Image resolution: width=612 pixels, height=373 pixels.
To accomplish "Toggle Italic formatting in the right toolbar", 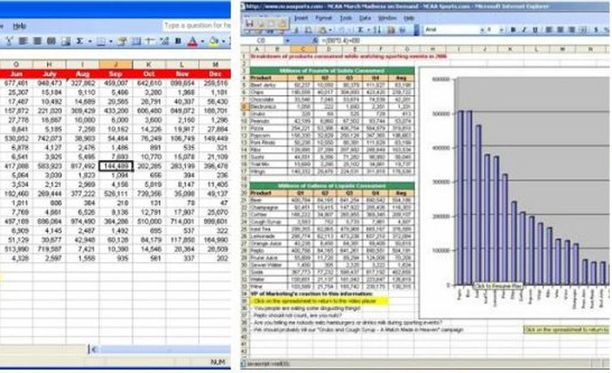I will coord(524,30).
